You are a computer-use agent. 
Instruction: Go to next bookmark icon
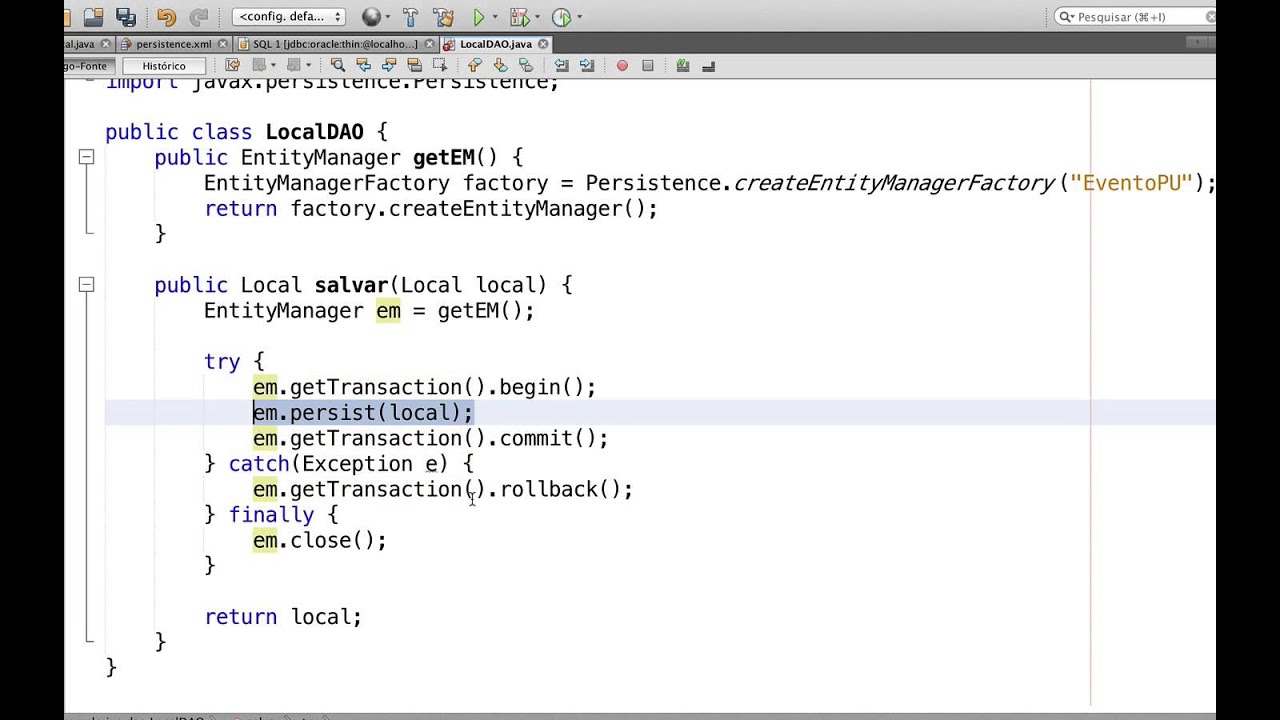coord(500,66)
